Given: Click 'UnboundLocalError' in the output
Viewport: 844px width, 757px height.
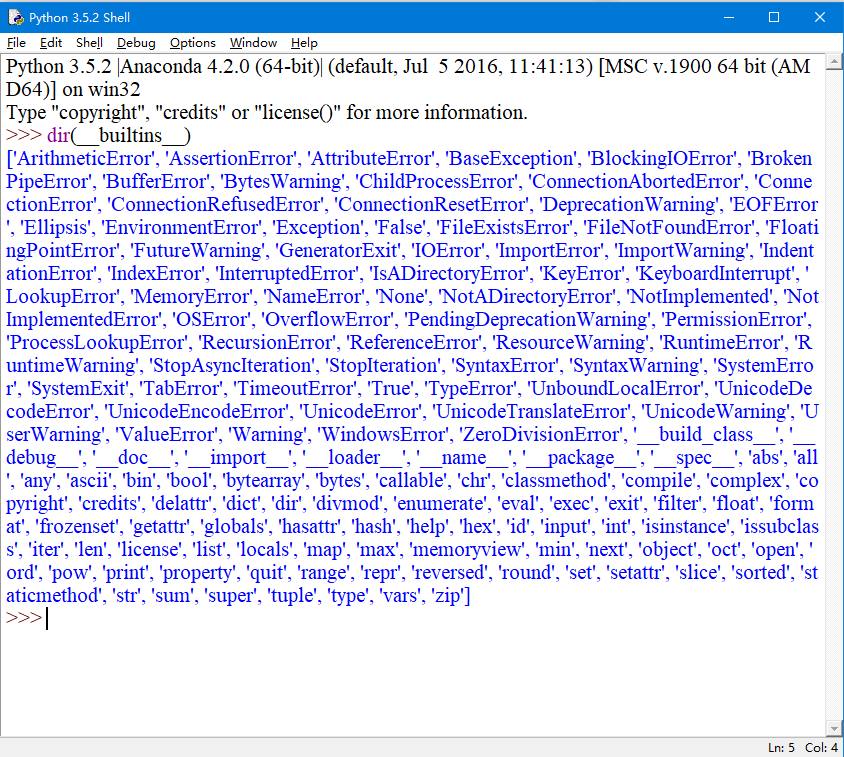Looking at the screenshot, I should [617, 389].
